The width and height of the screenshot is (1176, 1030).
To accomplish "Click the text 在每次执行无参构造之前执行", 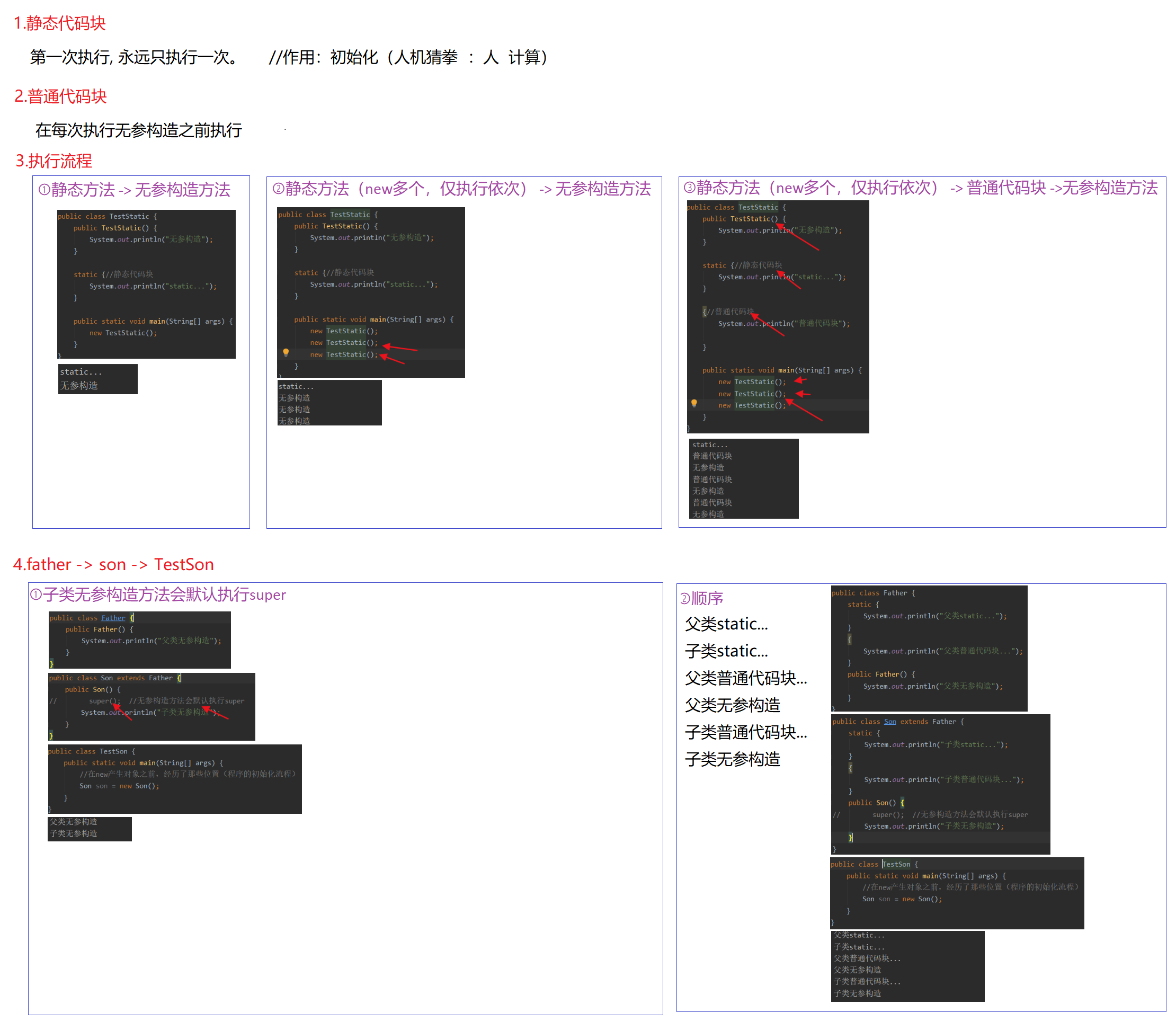I will point(138,131).
